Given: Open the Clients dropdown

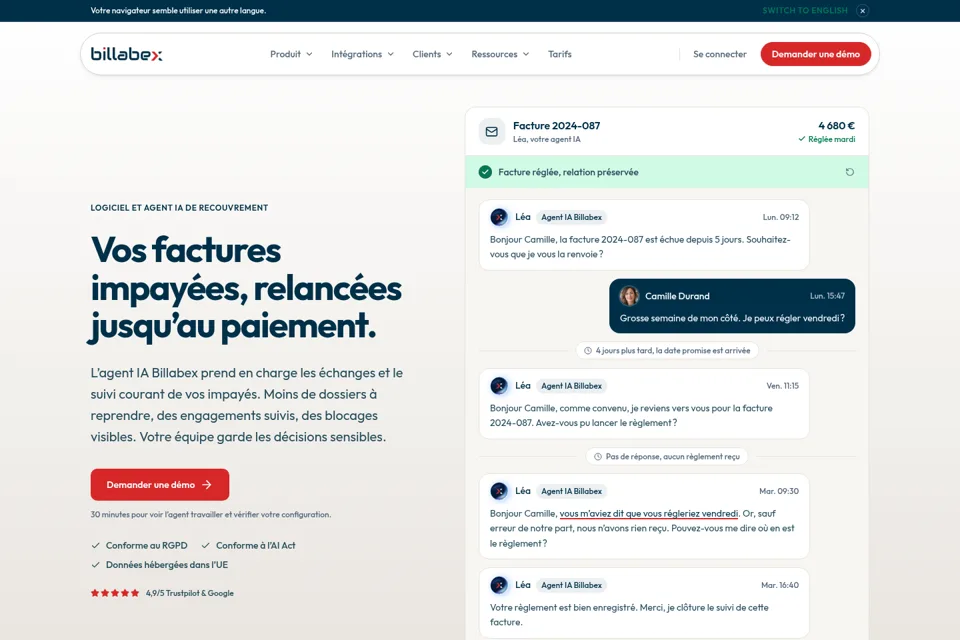Looking at the screenshot, I should (432, 54).
